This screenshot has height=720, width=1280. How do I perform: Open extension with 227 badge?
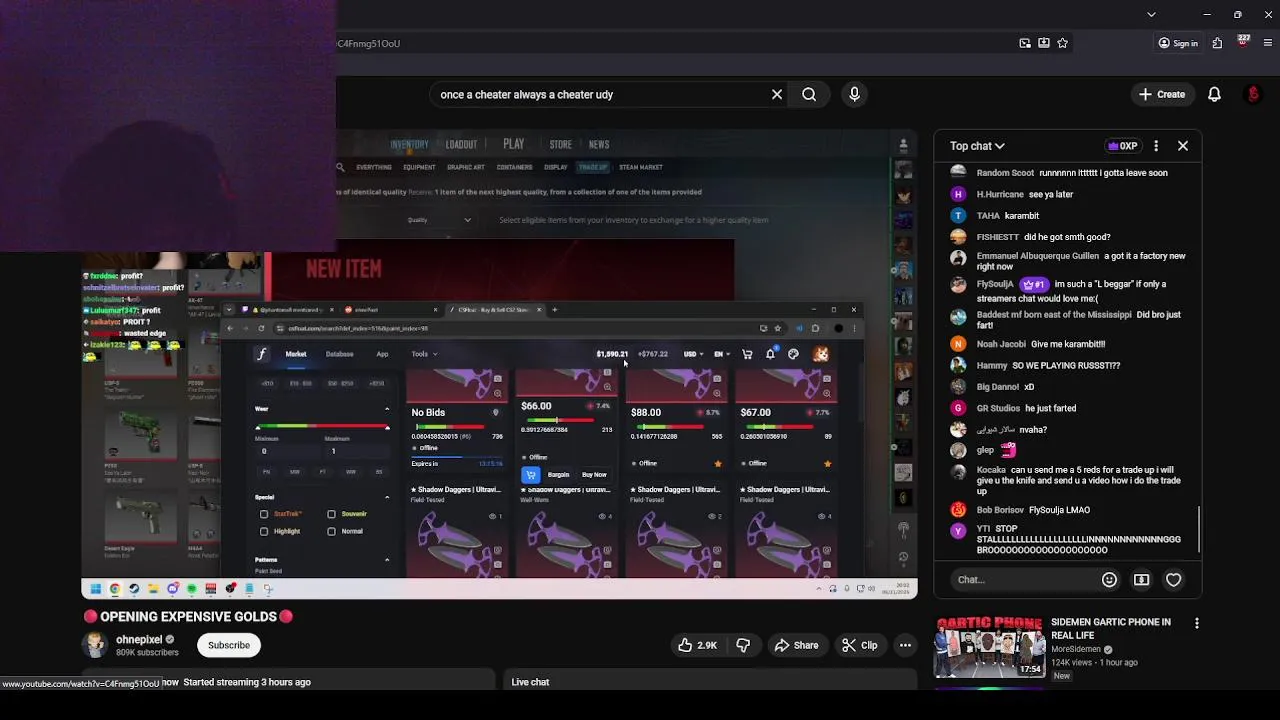1243,42
